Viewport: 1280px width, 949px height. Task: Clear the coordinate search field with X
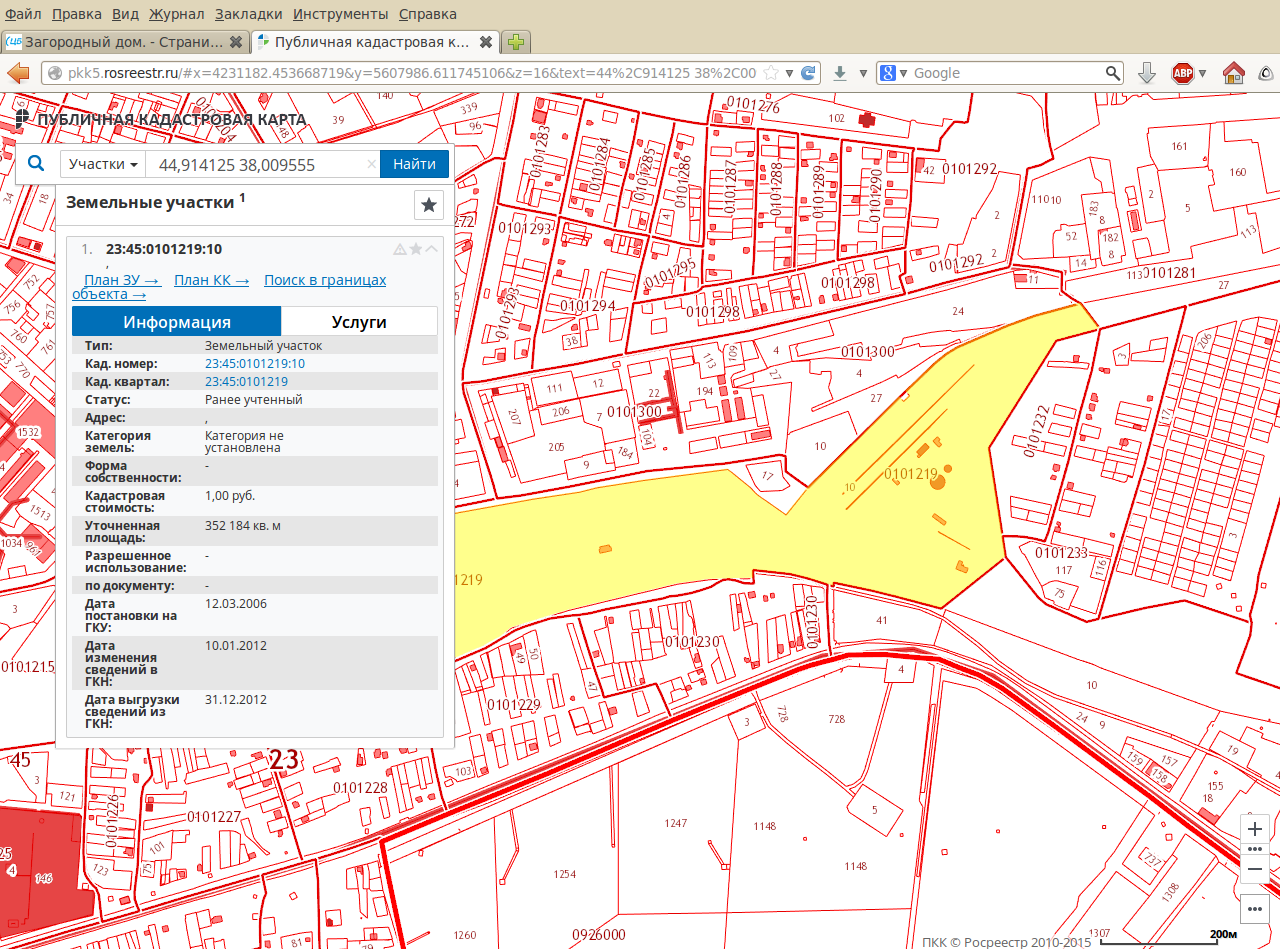point(371,165)
